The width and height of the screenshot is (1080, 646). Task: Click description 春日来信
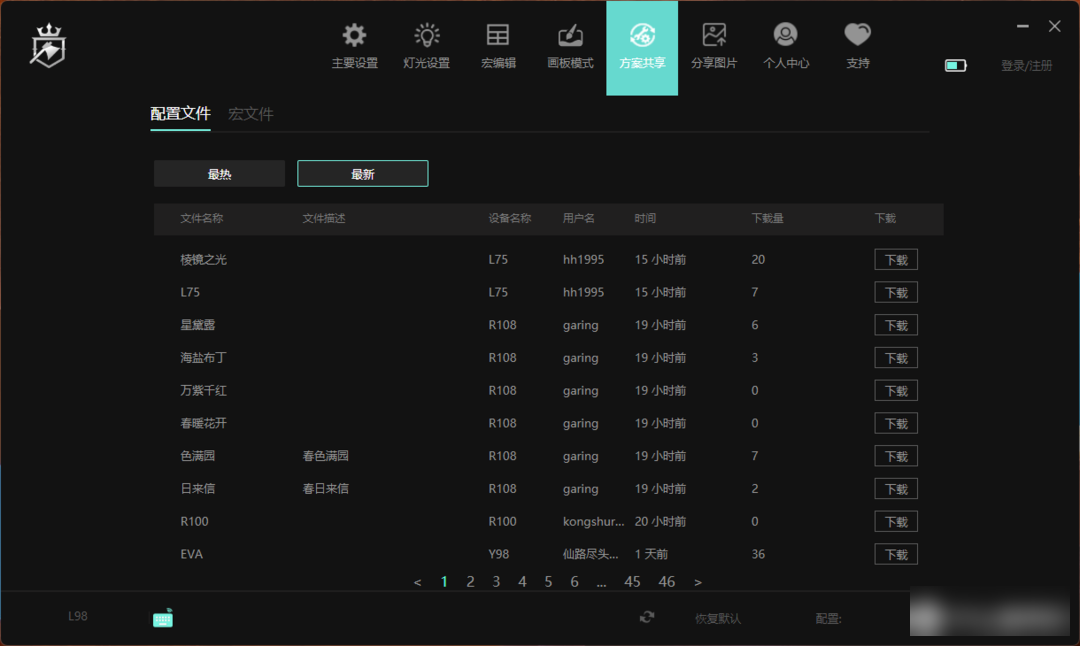pos(326,488)
